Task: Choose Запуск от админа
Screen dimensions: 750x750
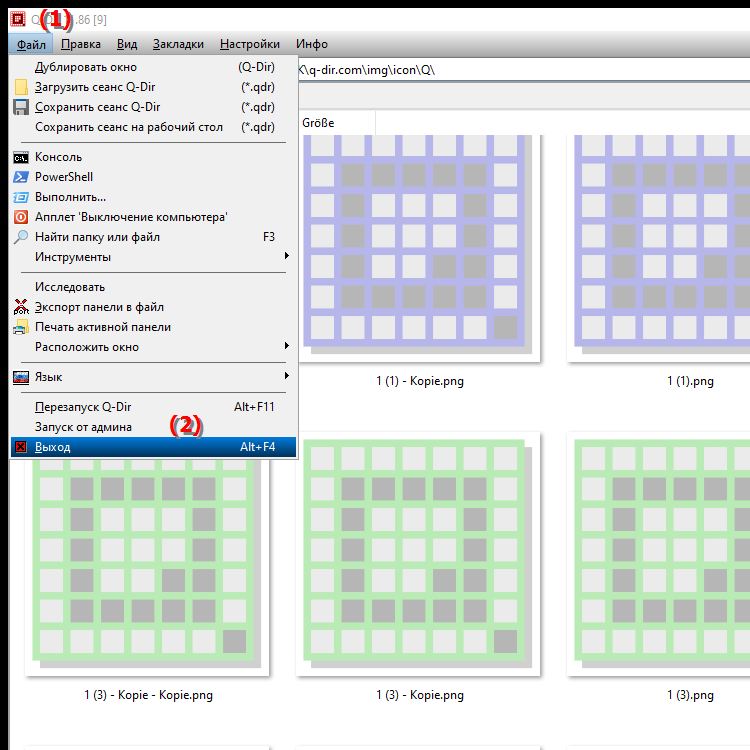Action: 153,427
